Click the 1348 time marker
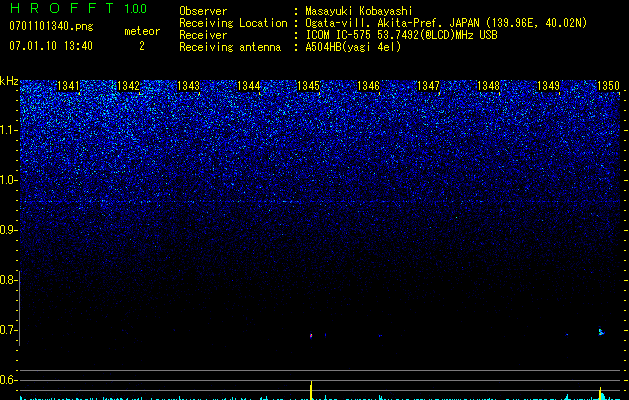629x400 pixels. click(488, 86)
